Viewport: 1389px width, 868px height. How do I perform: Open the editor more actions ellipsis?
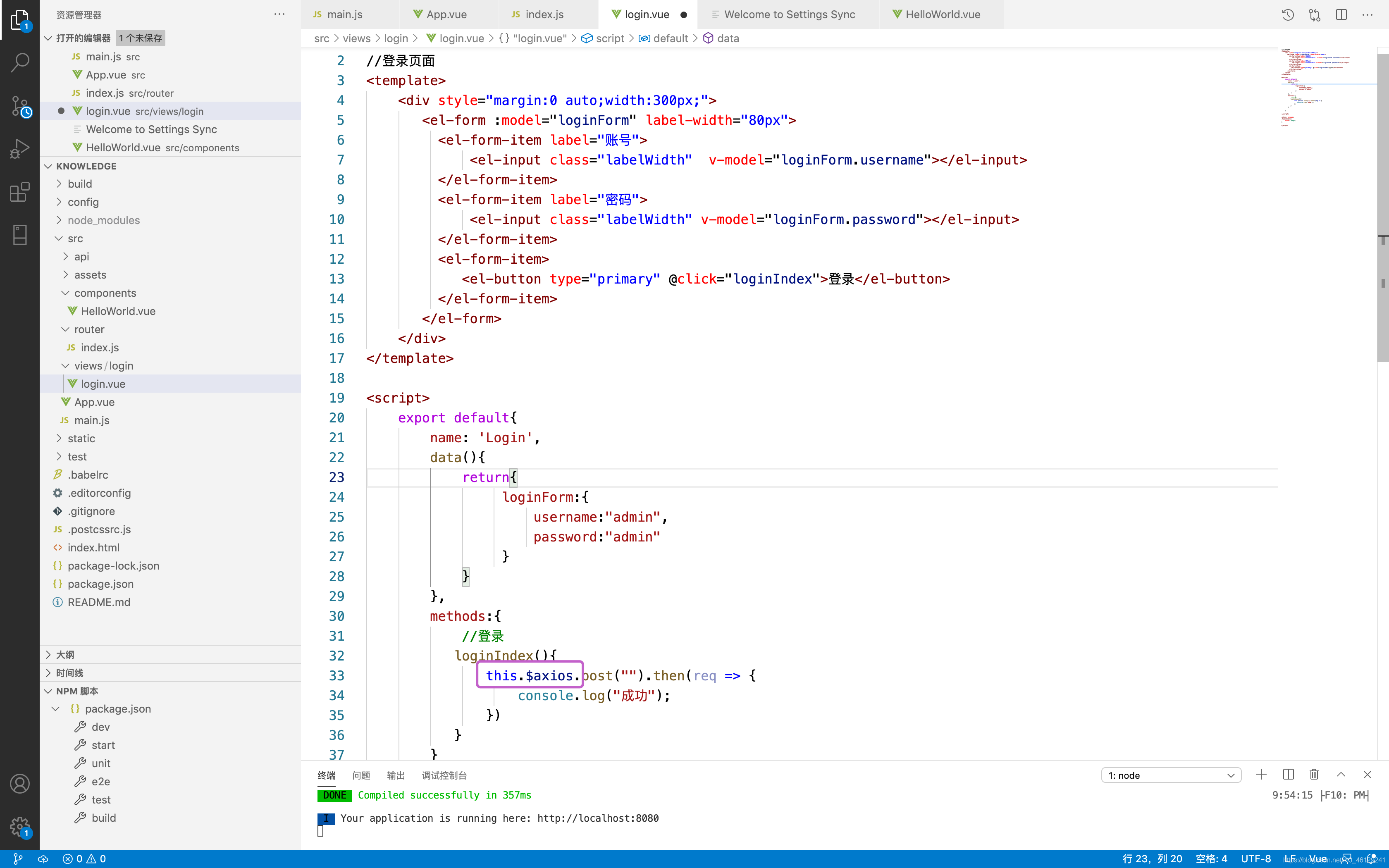coord(1368,14)
